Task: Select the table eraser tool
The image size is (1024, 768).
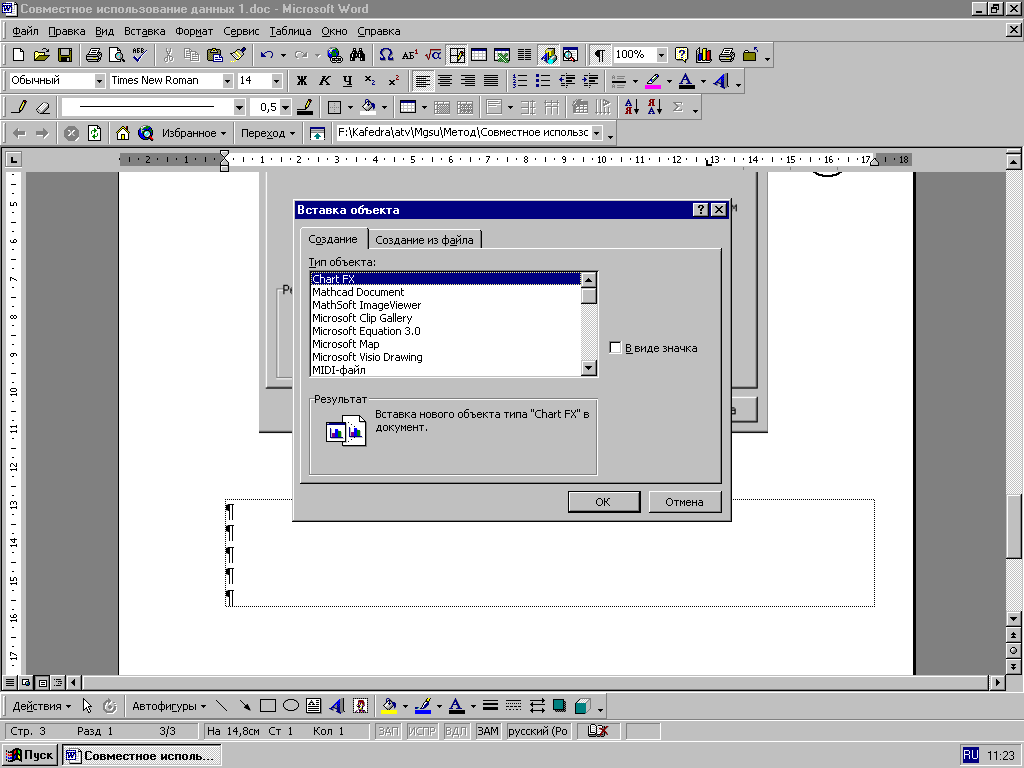Action: point(42,106)
